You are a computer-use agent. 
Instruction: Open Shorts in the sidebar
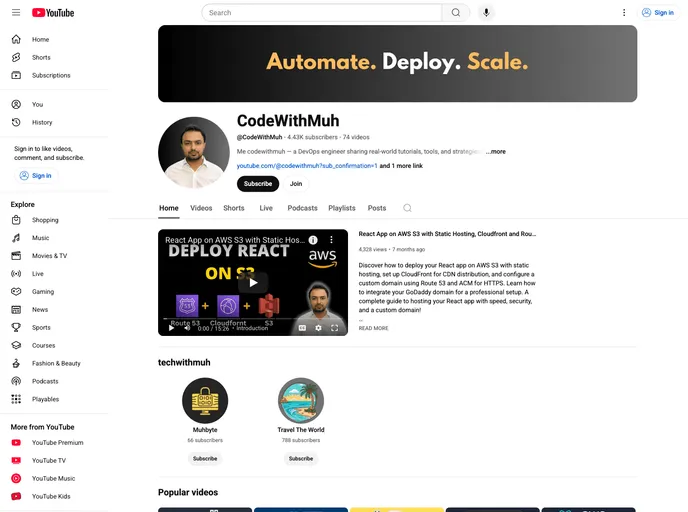tap(54, 57)
